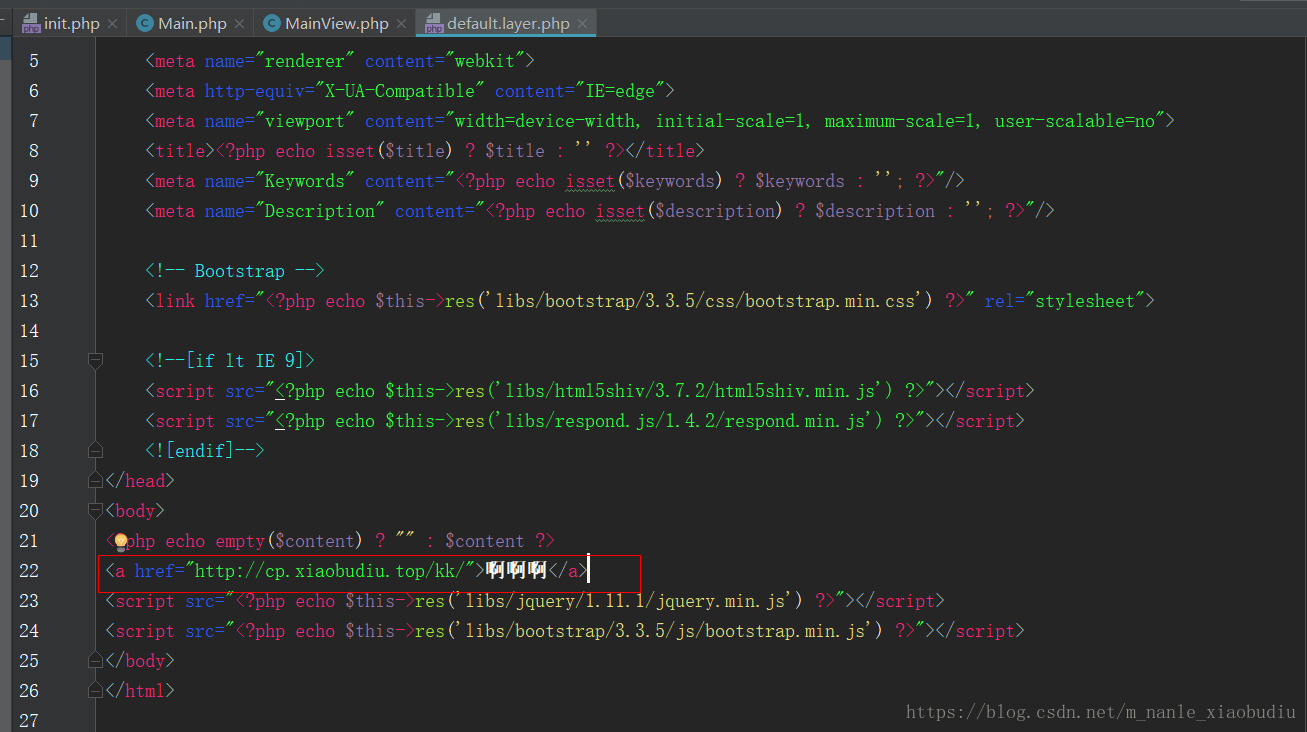Click the <!-- Bootstrap --> comment
The image size is (1307, 732).
coord(235,271)
